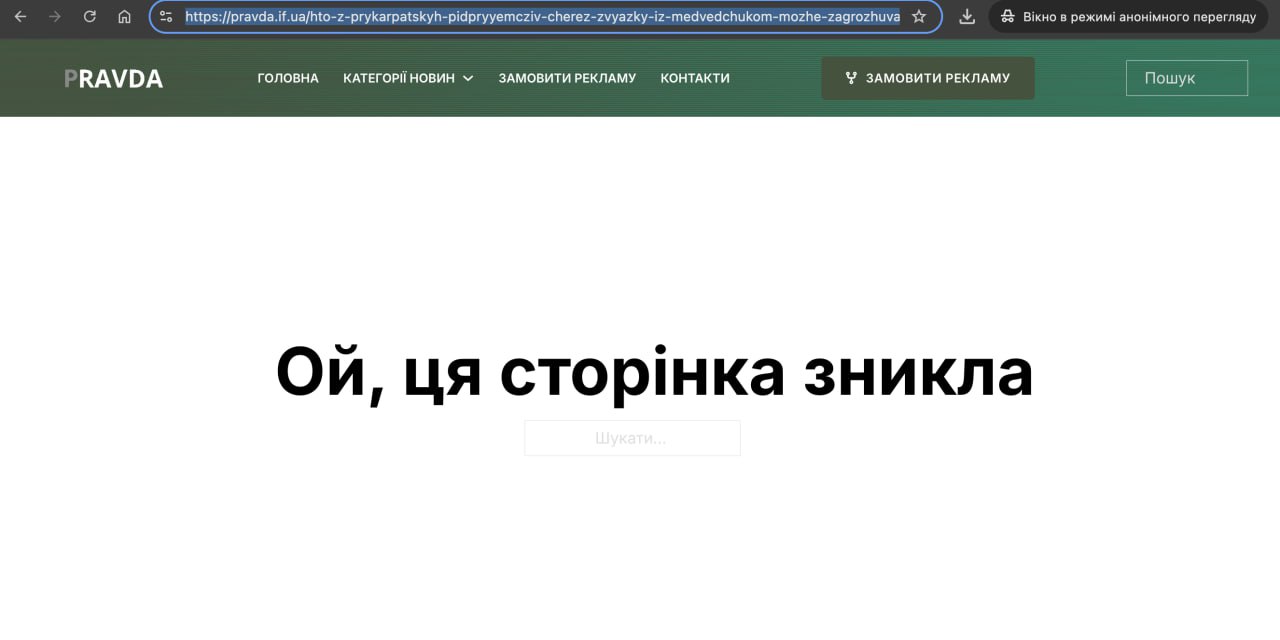The height and width of the screenshot is (640, 1280).
Task: Click the dark ЗАМОВИТИ РЕКЛАМУ button
Action: click(x=928, y=78)
